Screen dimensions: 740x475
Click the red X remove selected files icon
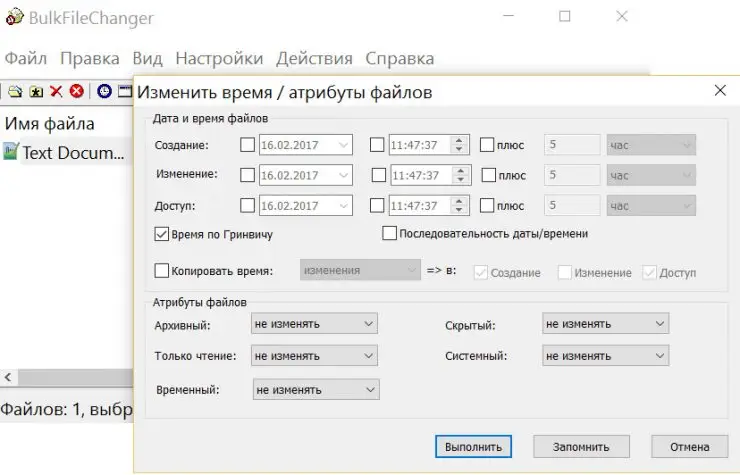click(x=56, y=91)
